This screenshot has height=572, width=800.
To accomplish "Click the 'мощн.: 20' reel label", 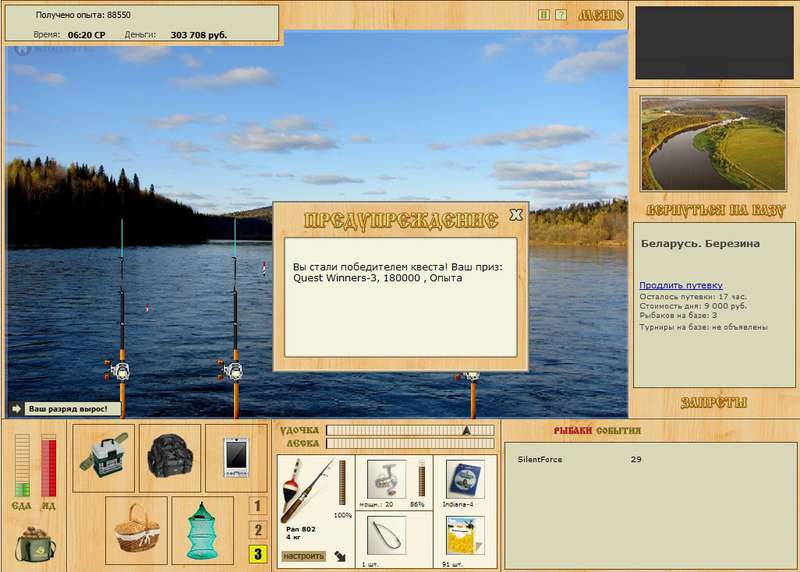I will pyautogui.click(x=376, y=504).
